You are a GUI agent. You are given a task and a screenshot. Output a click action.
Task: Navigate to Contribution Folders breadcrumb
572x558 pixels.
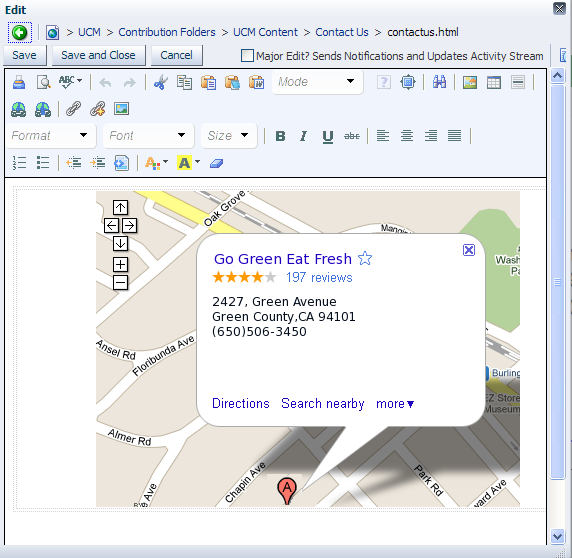(167, 32)
